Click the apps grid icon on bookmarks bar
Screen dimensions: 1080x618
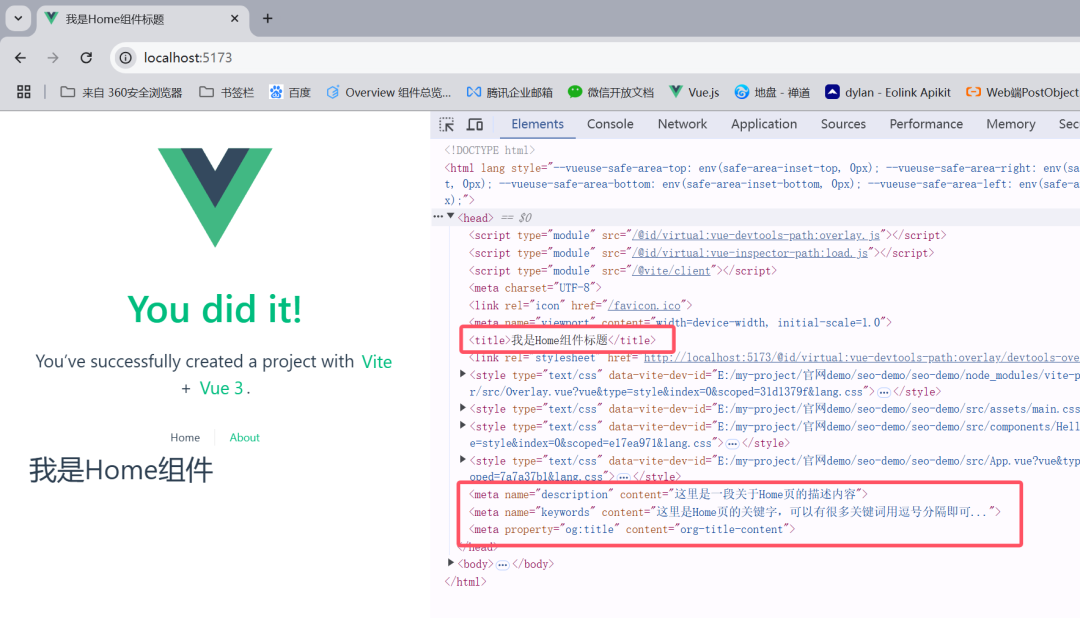(23, 92)
